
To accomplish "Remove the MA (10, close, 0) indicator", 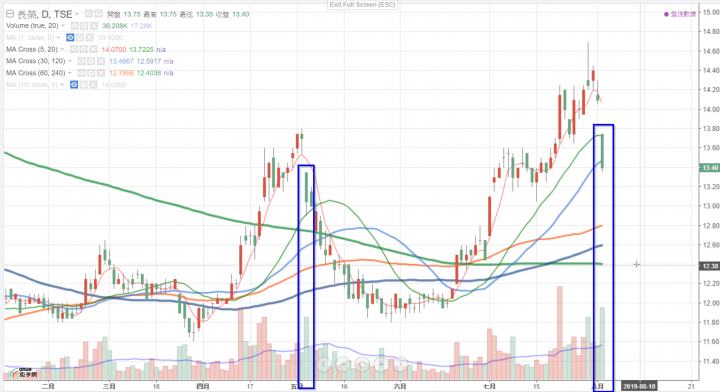I will point(93,84).
